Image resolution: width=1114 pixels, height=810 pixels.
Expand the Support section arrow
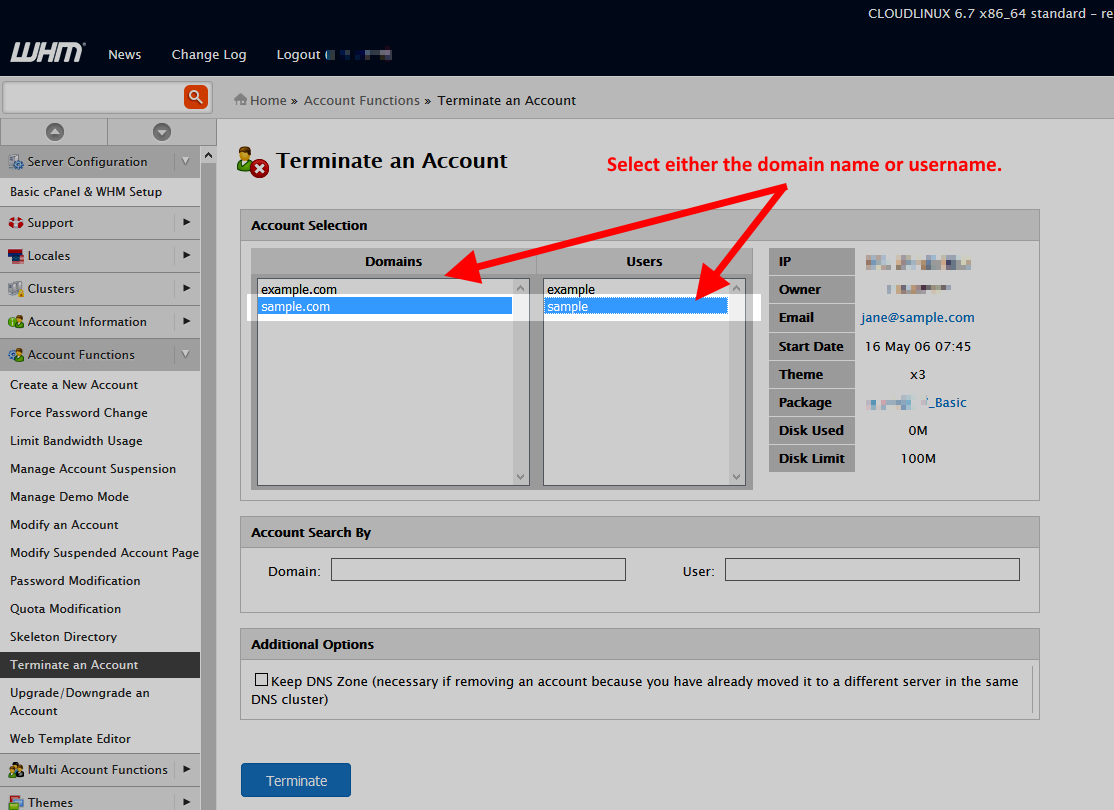pyautogui.click(x=186, y=222)
